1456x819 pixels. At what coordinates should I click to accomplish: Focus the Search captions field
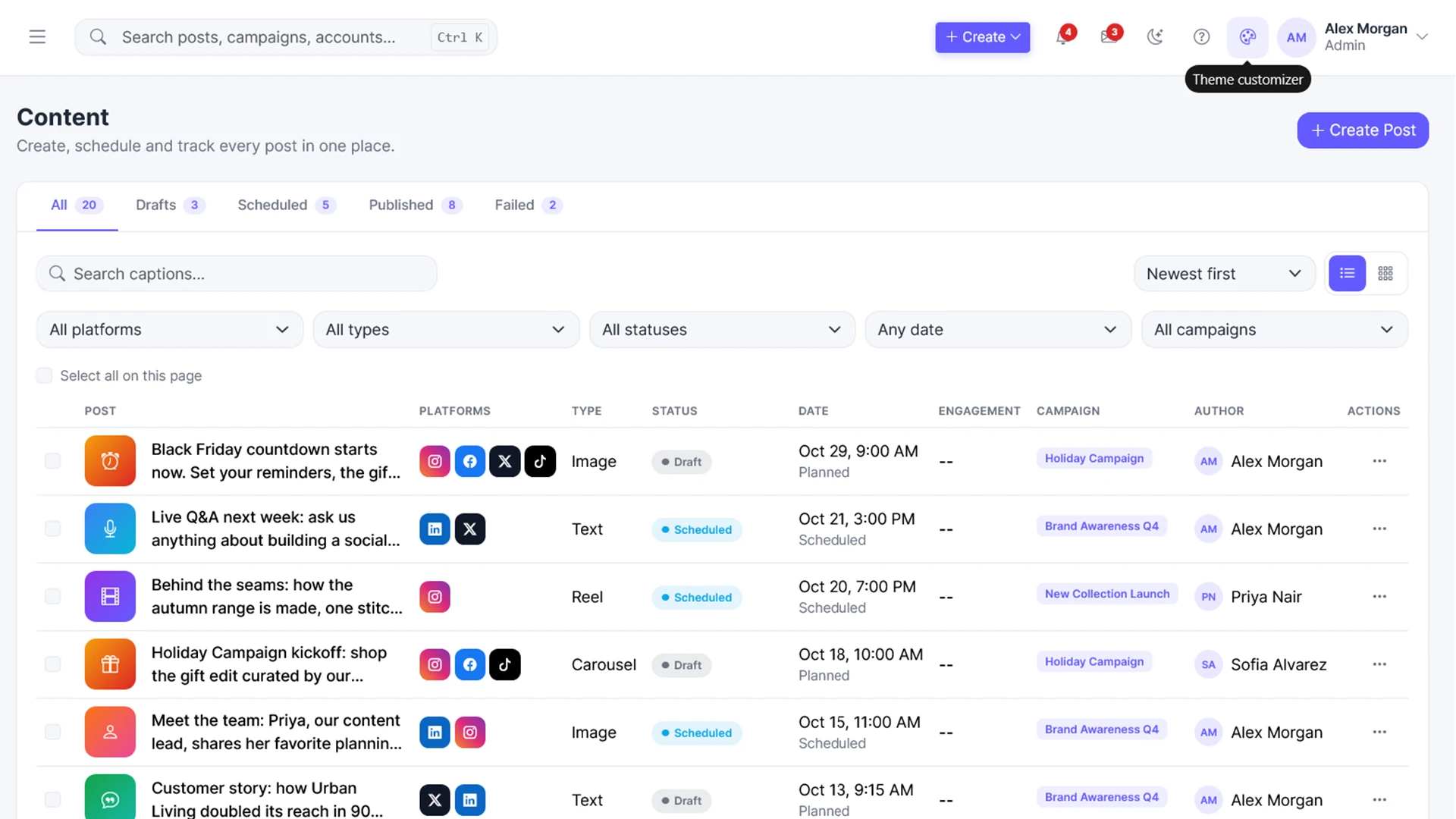point(237,273)
